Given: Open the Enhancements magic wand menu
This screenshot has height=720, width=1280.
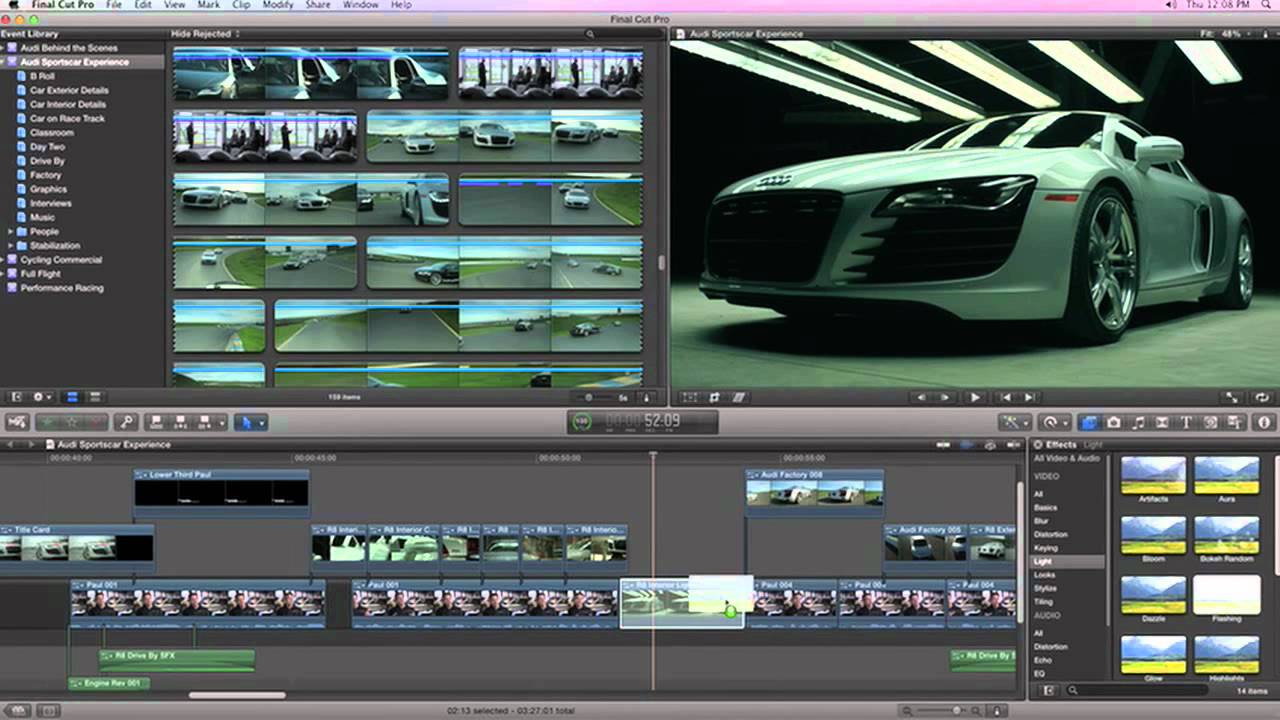Looking at the screenshot, I should point(1016,422).
